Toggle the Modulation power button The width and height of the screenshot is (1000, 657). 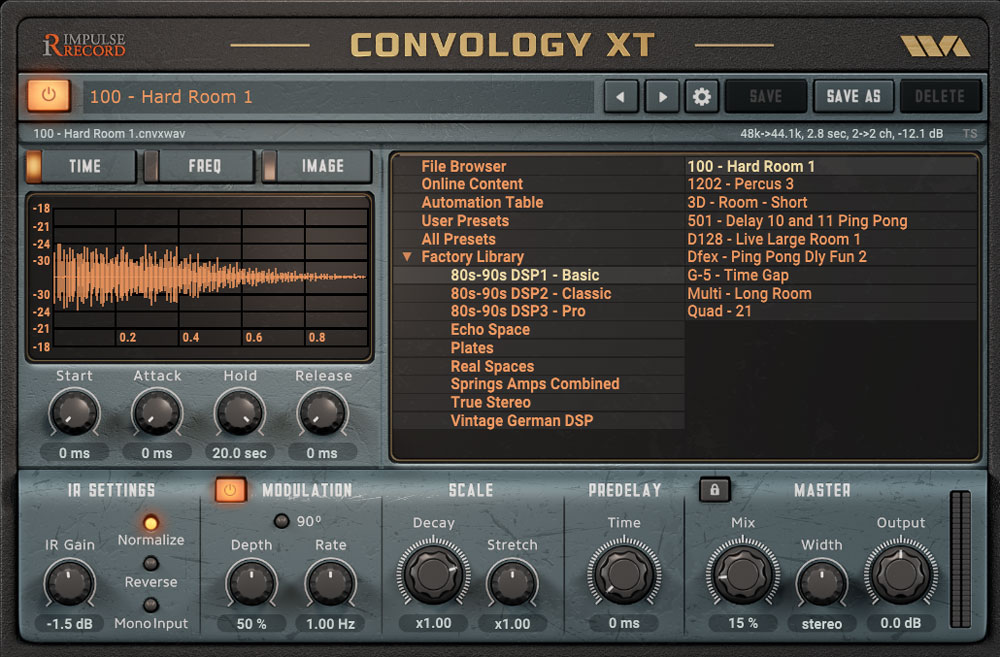pyautogui.click(x=230, y=490)
